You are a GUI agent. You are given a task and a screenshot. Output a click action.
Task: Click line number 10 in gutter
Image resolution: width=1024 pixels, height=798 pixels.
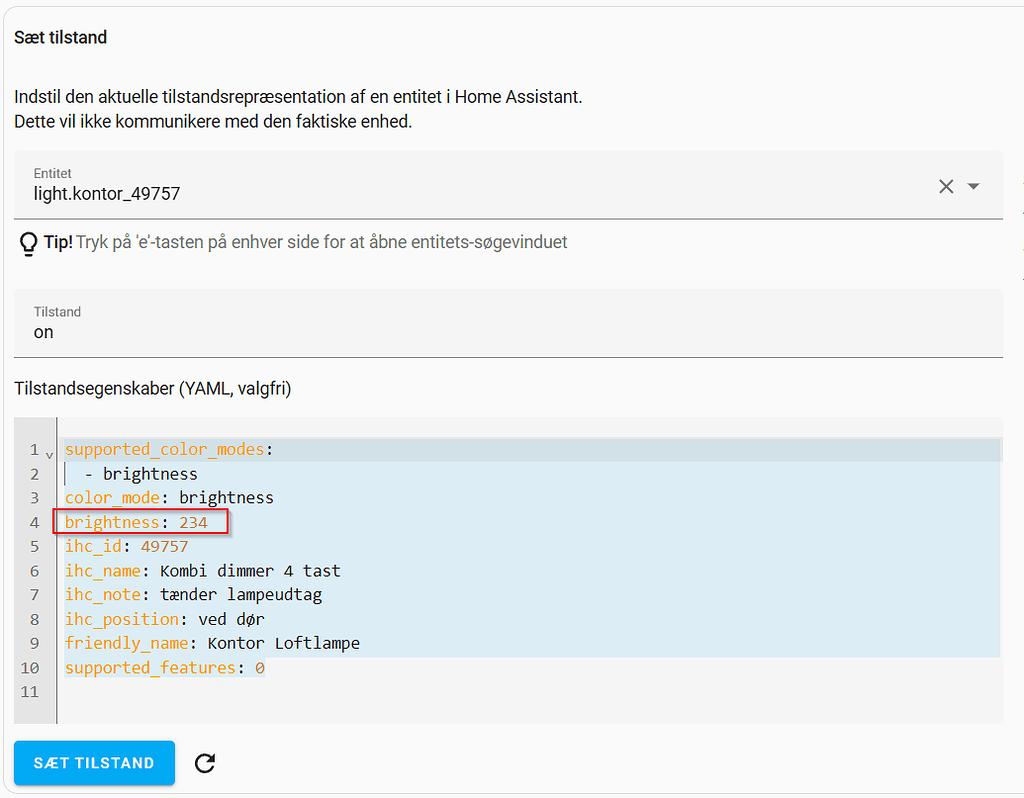point(33,668)
